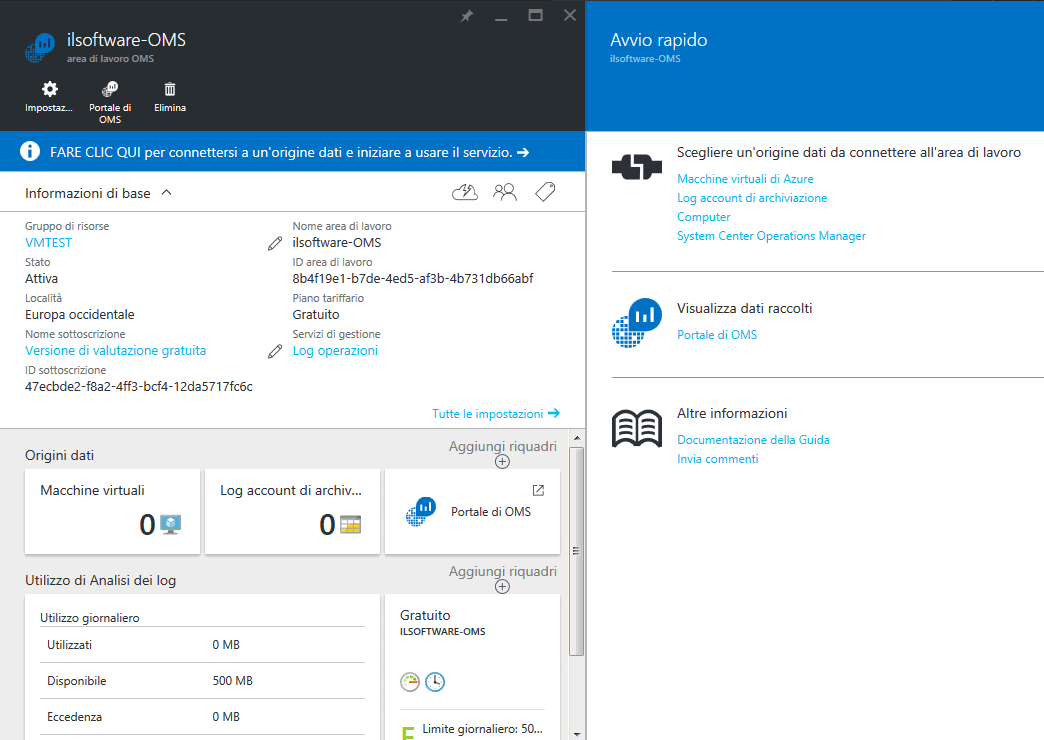Open the cloud quick start icon
The height and width of the screenshot is (740, 1044).
click(x=465, y=192)
